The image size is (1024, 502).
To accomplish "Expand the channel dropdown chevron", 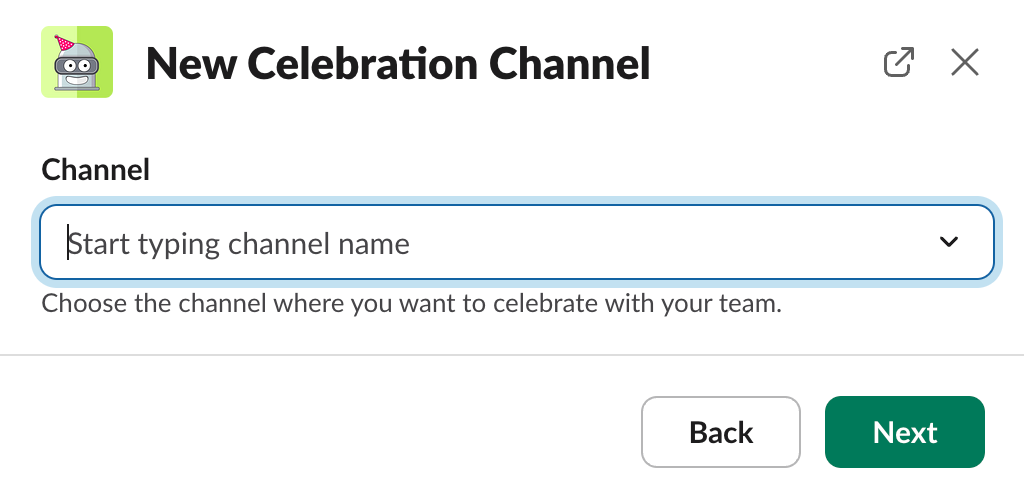I will click(948, 242).
